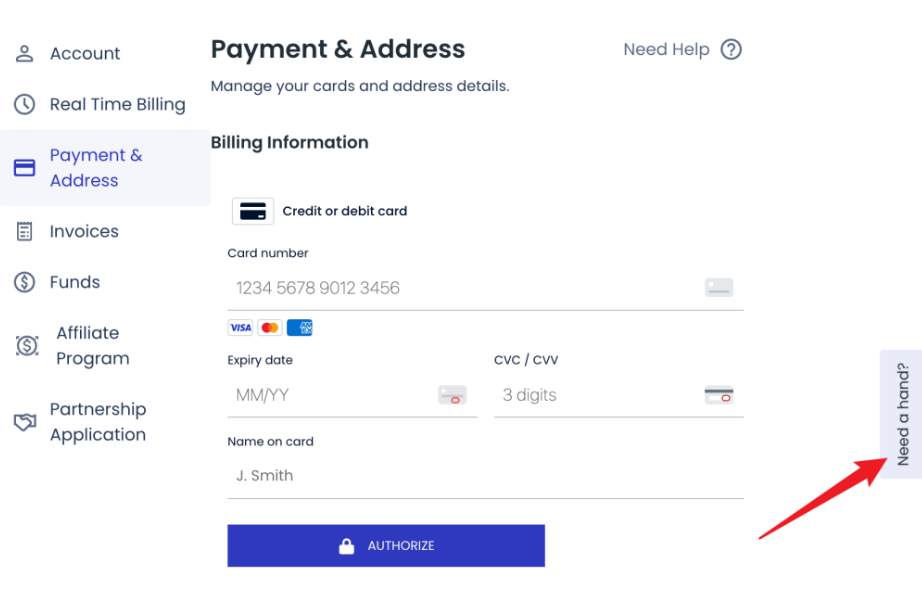Select the Name on card field

(x=485, y=476)
